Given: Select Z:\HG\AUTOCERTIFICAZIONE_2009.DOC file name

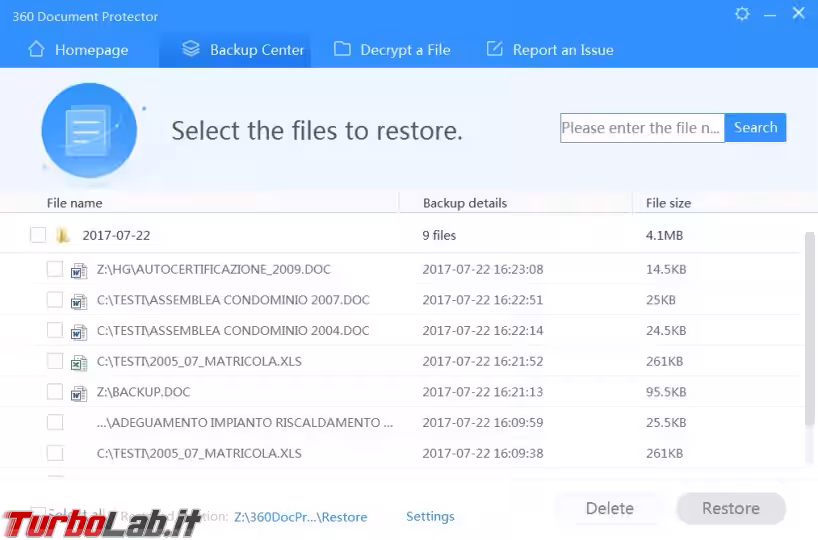Looking at the screenshot, I should coord(214,269).
